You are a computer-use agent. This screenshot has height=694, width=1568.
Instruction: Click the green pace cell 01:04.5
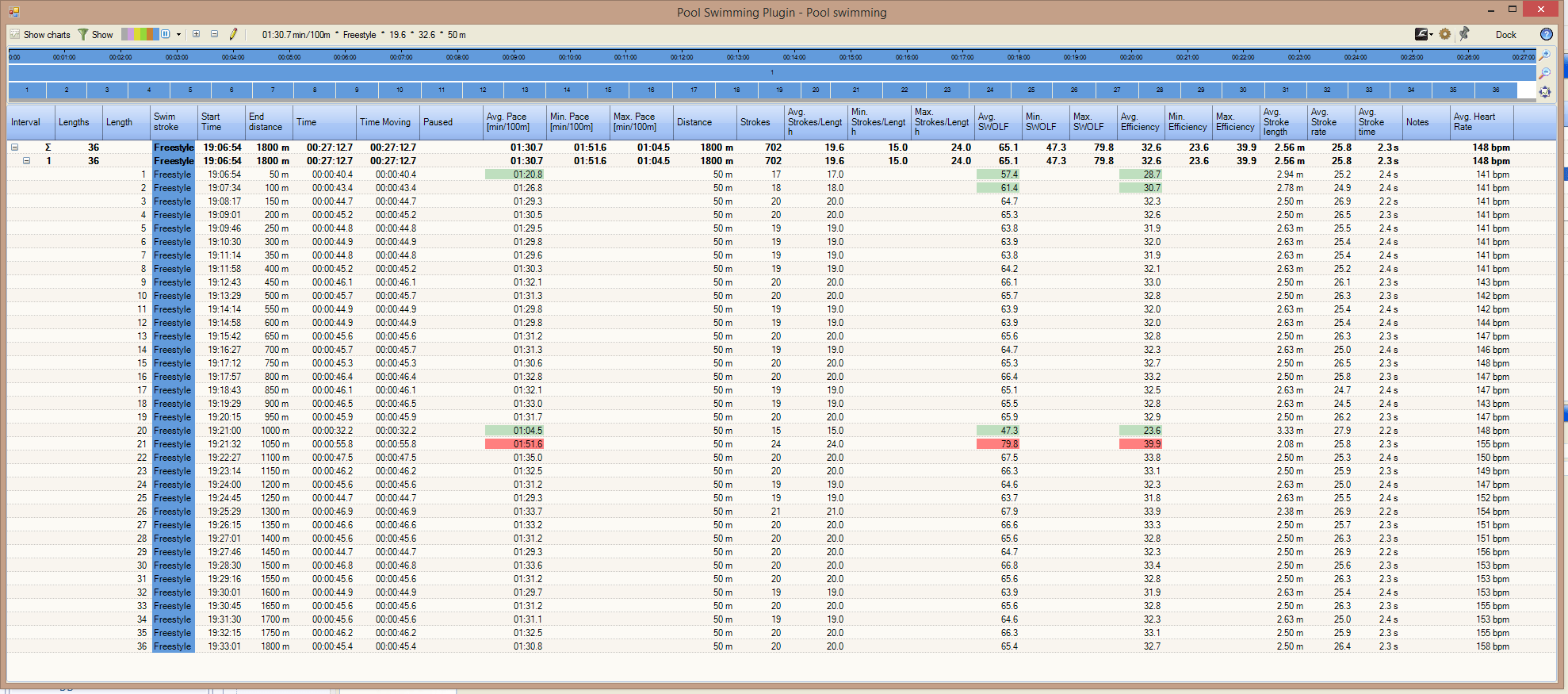514,431
